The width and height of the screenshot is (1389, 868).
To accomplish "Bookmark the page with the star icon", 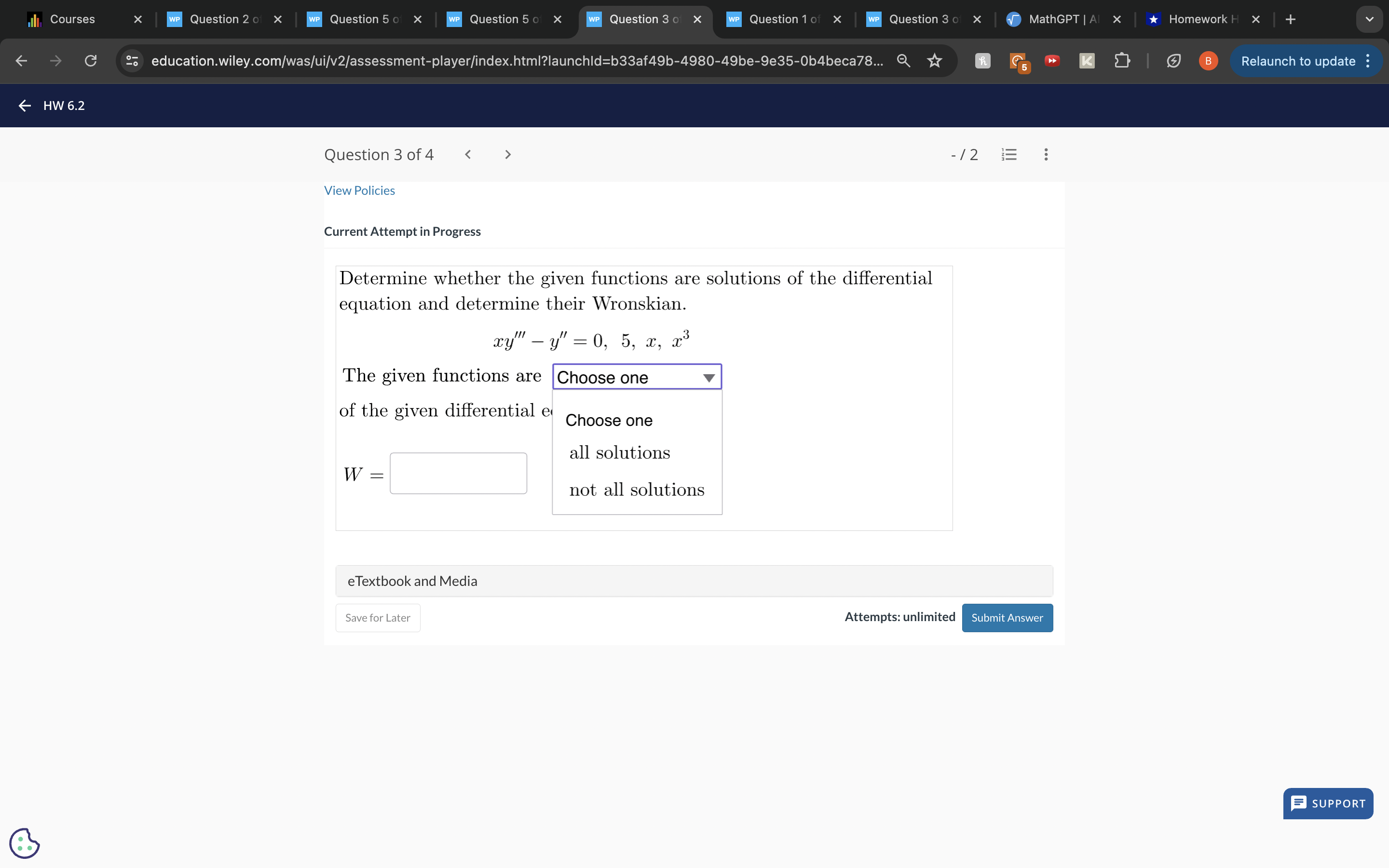I will click(x=934, y=61).
